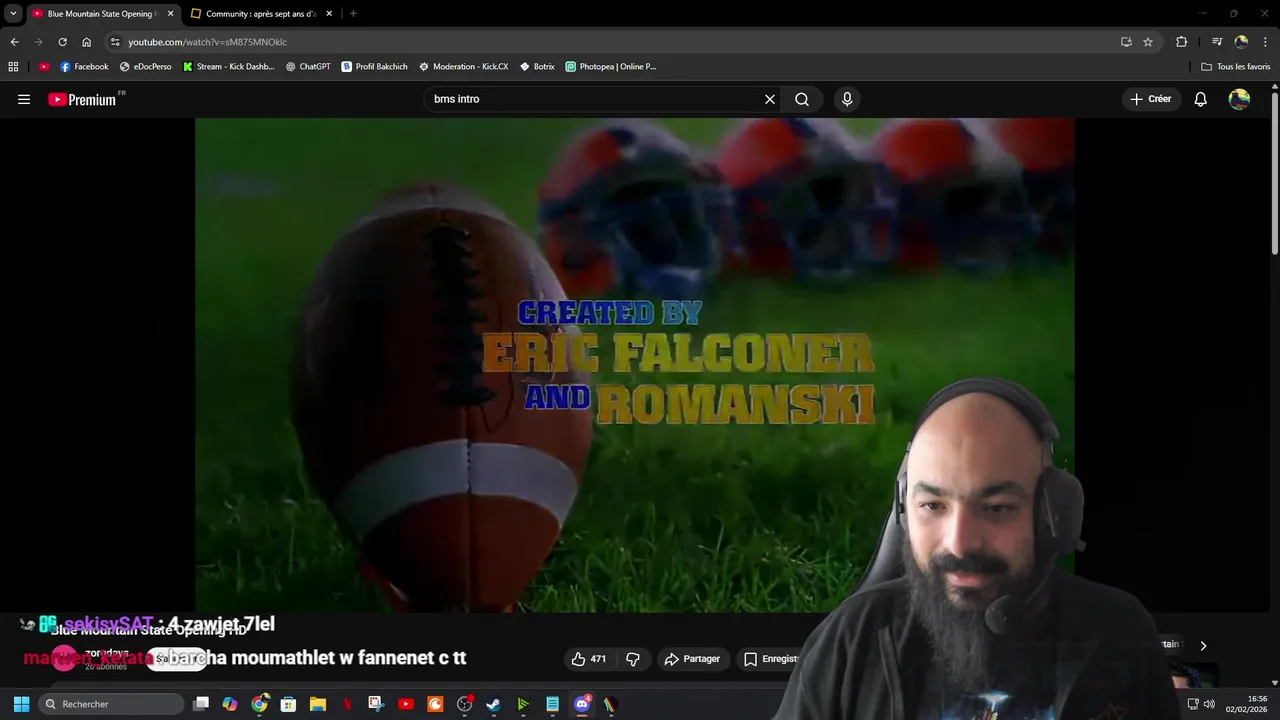The image size is (1280, 720).
Task: Click the Windows Rechercher search box
Action: (110, 704)
